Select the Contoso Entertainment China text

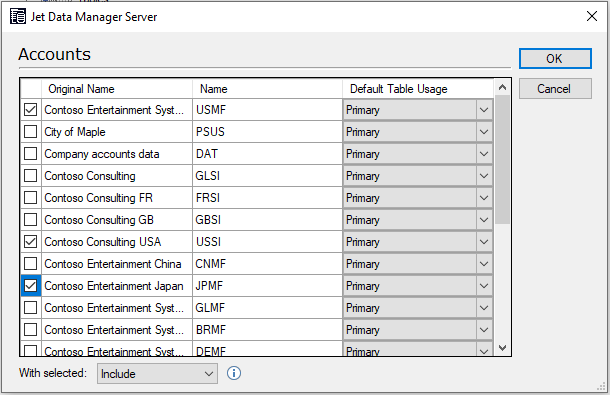coord(113,264)
